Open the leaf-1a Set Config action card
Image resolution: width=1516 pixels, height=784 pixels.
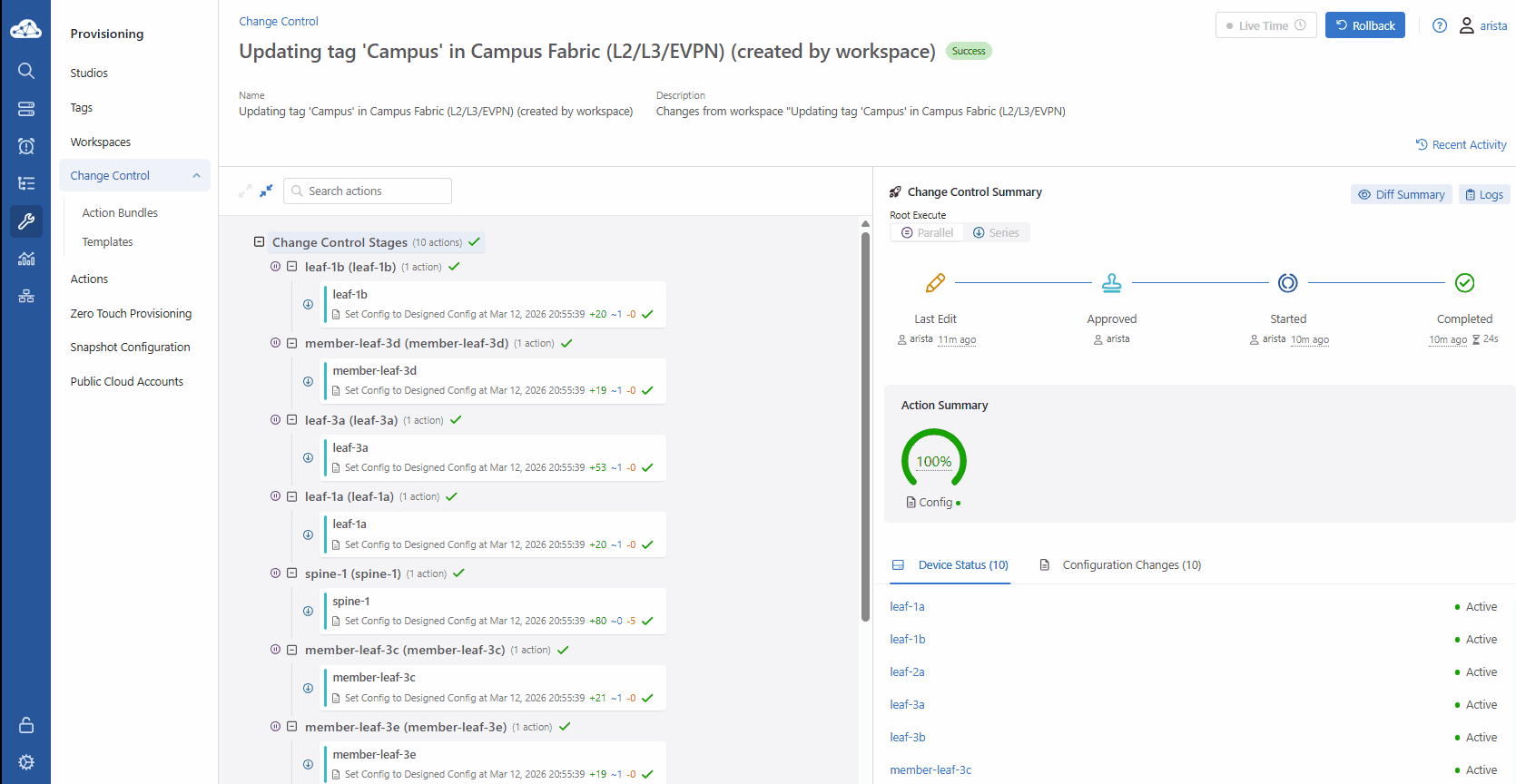495,534
